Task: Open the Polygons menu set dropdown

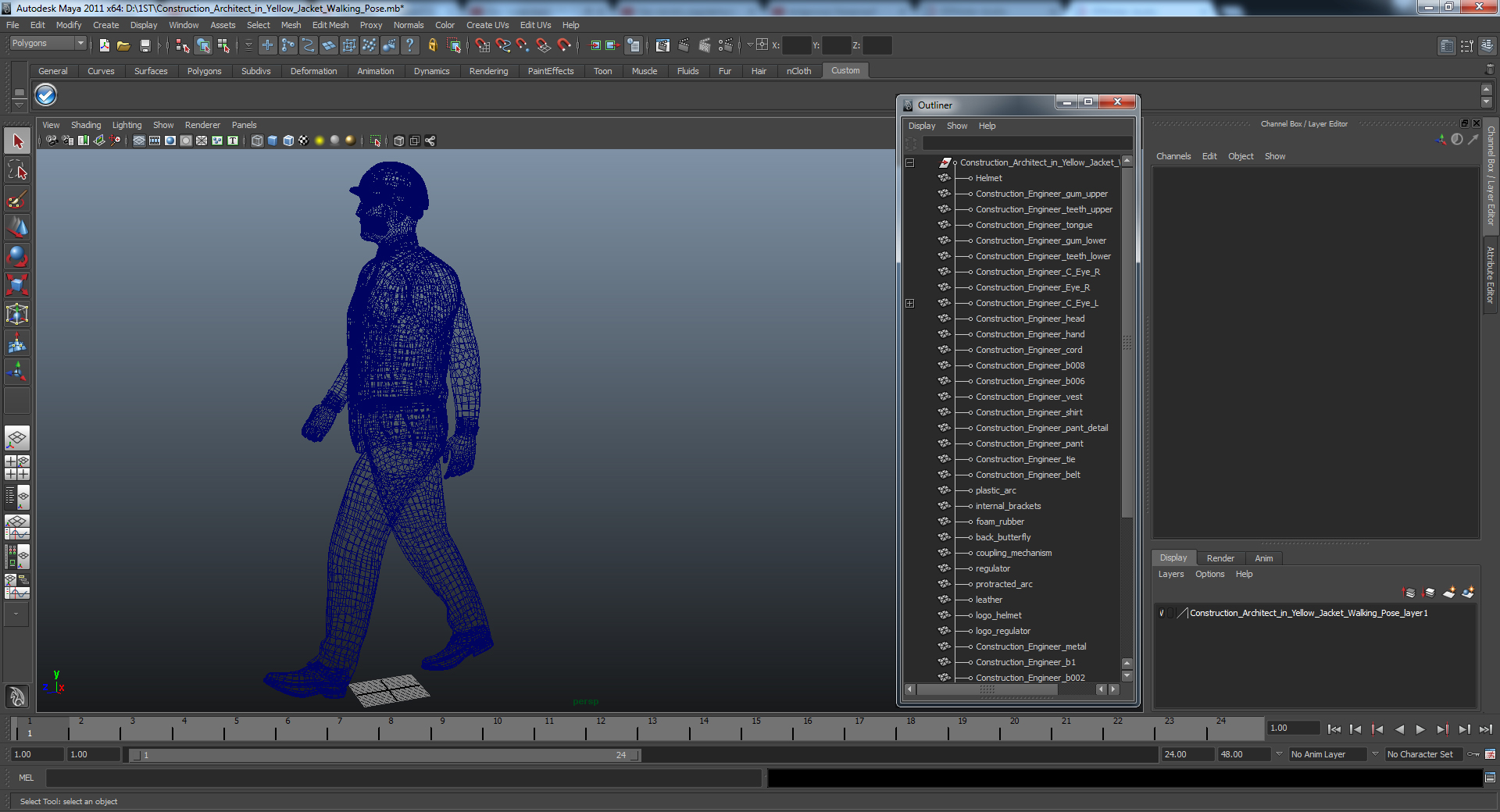Action: (47, 44)
